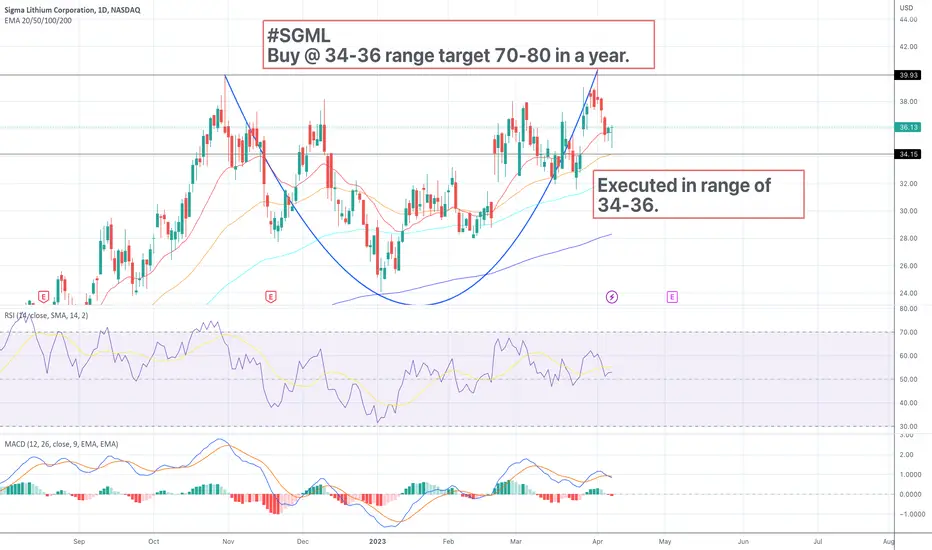Screen dimensions: 932x550
Task: Click the Sep label on the time axis
Action: (79, 542)
